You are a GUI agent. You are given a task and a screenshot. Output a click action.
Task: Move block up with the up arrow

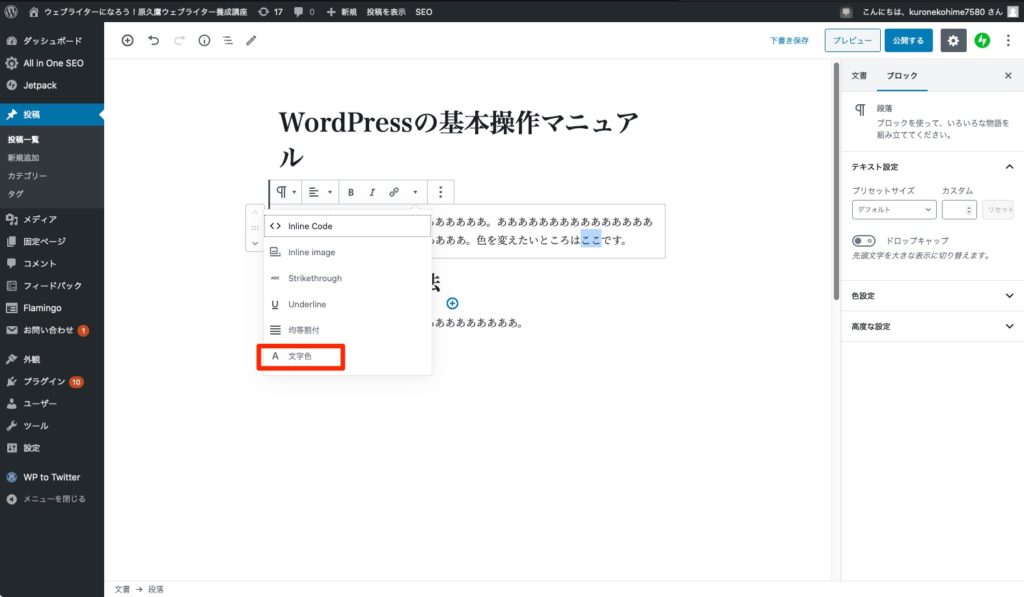point(255,212)
